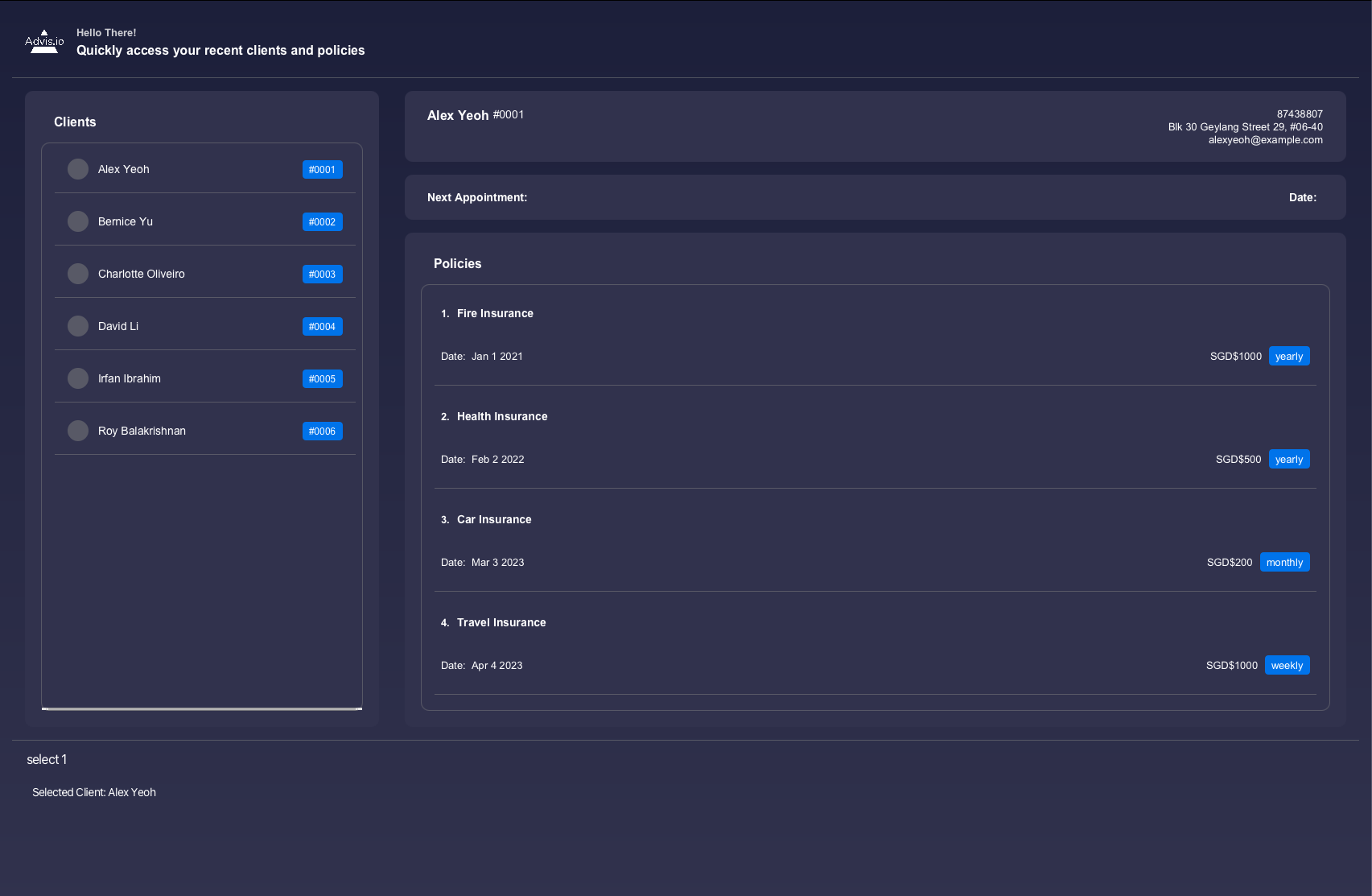The height and width of the screenshot is (896, 1372).
Task: Click the Advis.io logo icon
Action: (x=44, y=42)
